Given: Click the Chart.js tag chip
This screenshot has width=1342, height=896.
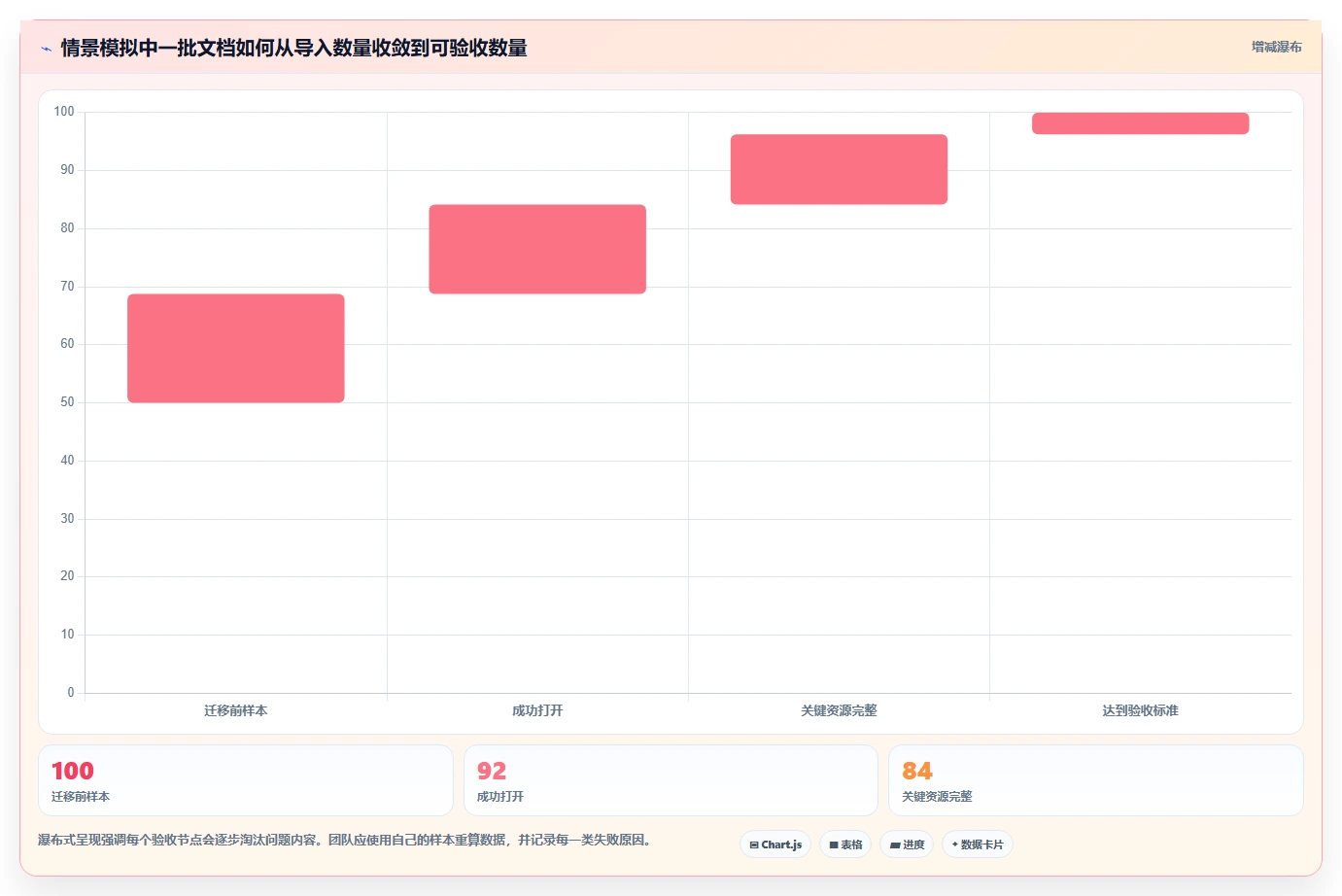Looking at the screenshot, I should [775, 844].
